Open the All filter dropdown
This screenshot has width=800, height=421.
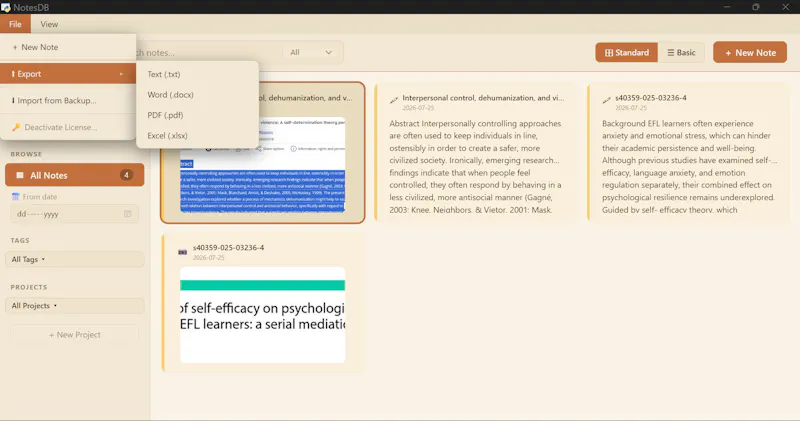311,52
